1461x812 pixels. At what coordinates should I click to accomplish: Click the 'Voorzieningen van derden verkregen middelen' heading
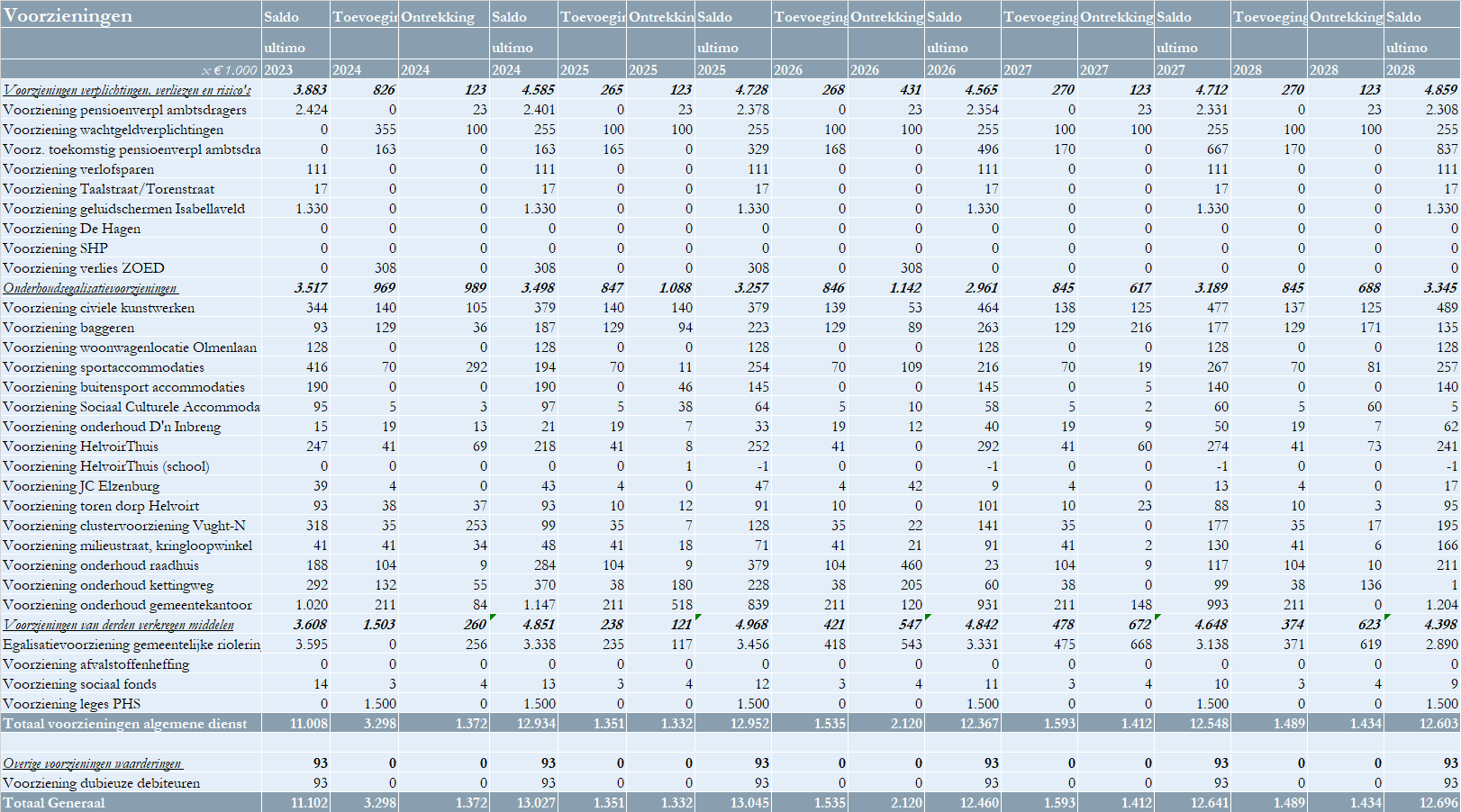118,625
